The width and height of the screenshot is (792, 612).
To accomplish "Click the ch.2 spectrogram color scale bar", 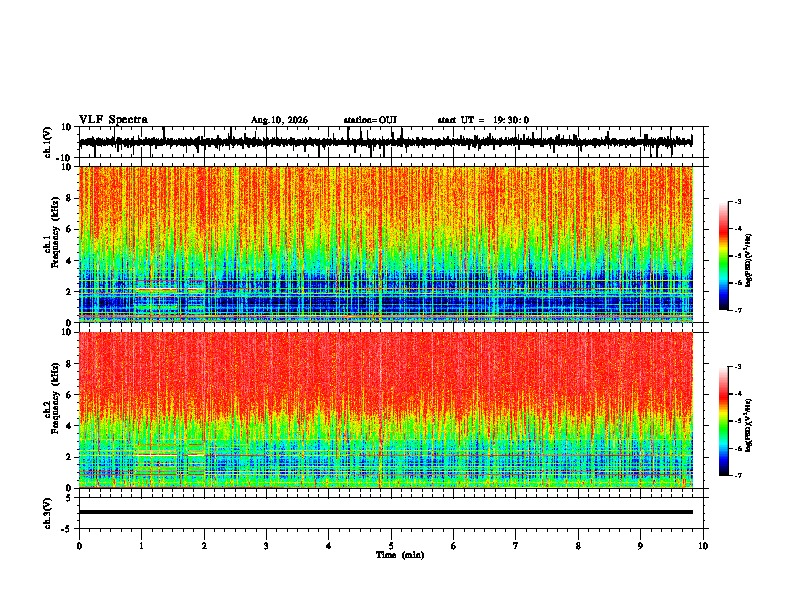I will [x=724, y=421].
